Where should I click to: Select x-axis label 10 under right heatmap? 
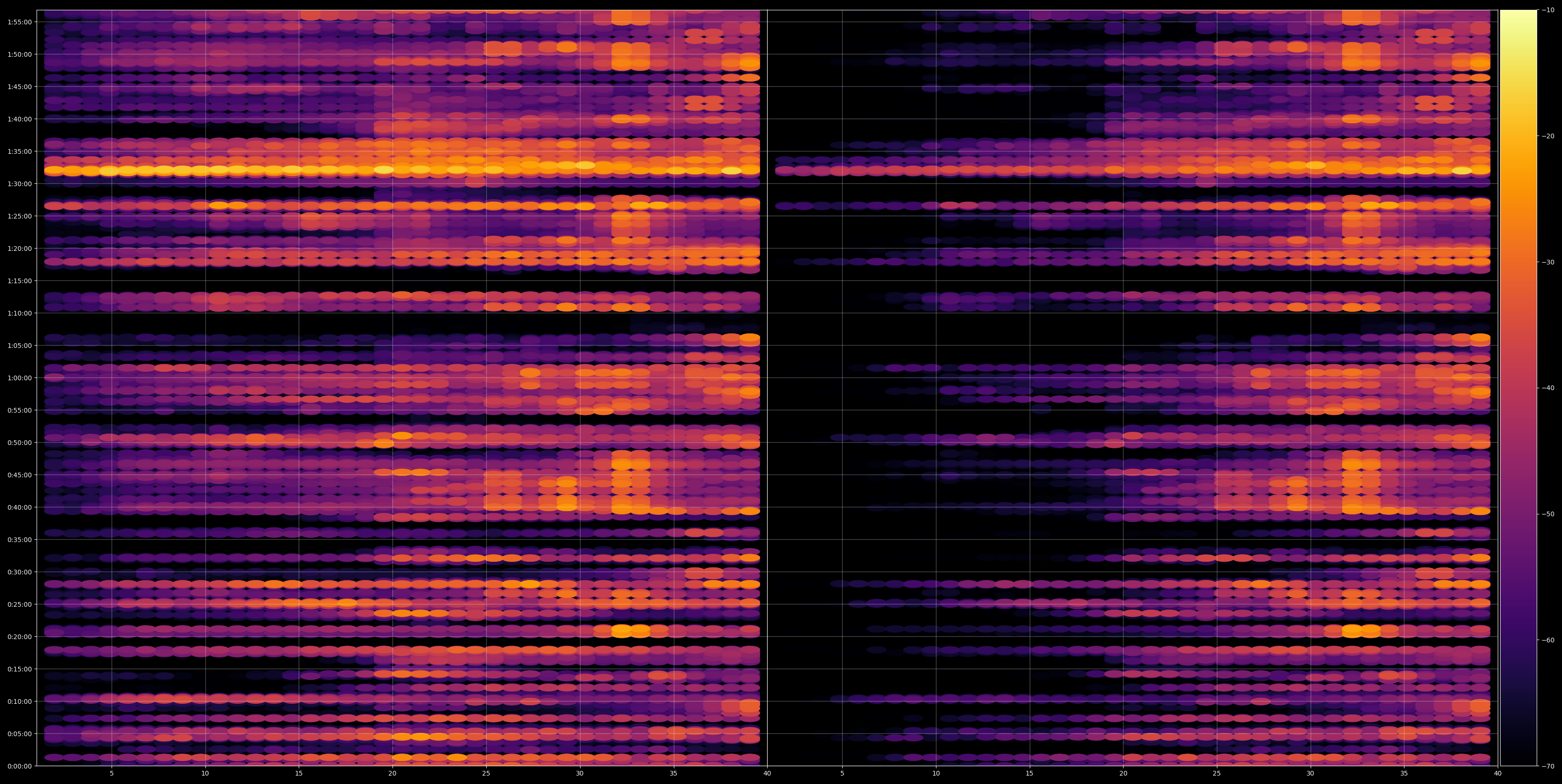point(936,773)
